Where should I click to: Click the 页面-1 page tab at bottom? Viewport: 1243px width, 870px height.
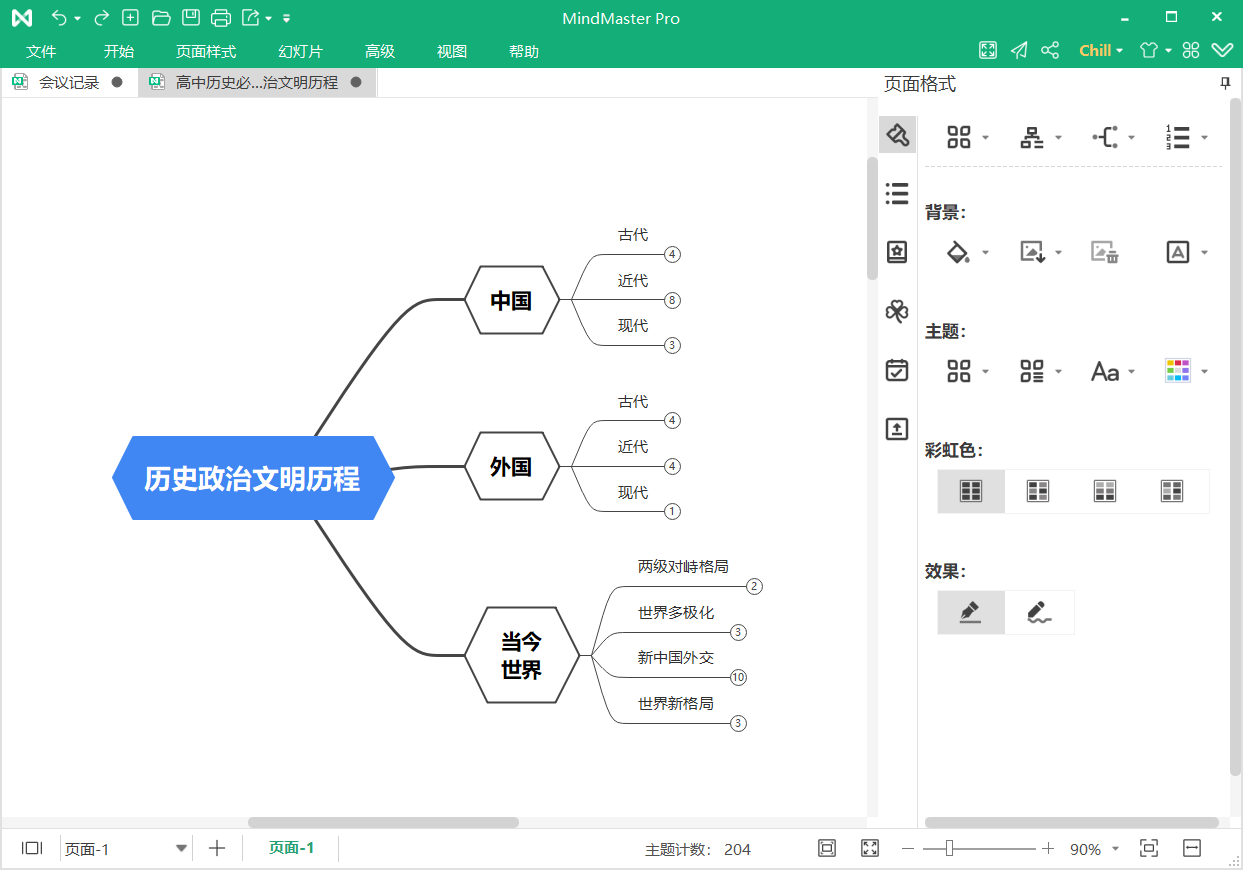tap(292, 848)
